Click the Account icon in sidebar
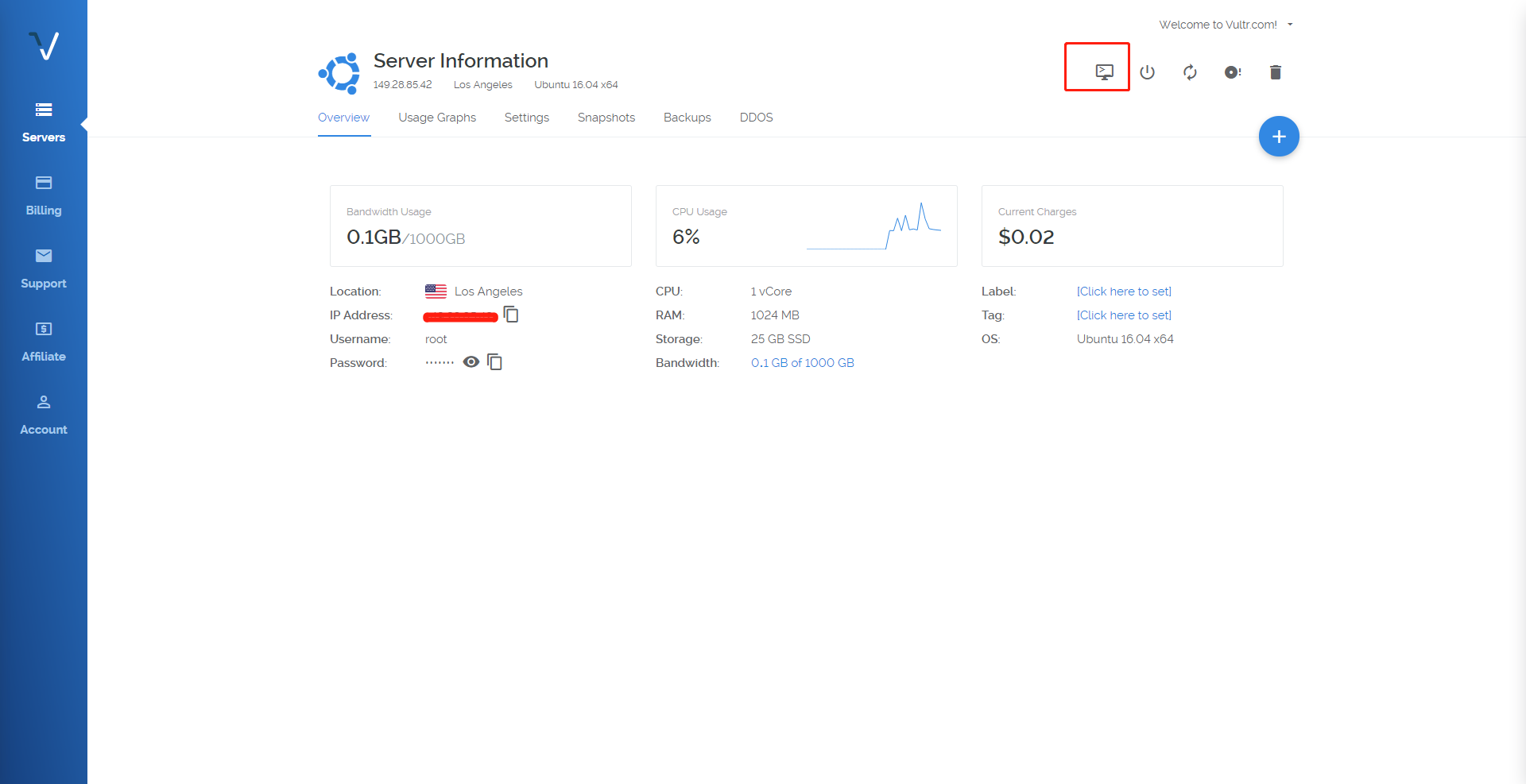1526x784 pixels. (44, 415)
